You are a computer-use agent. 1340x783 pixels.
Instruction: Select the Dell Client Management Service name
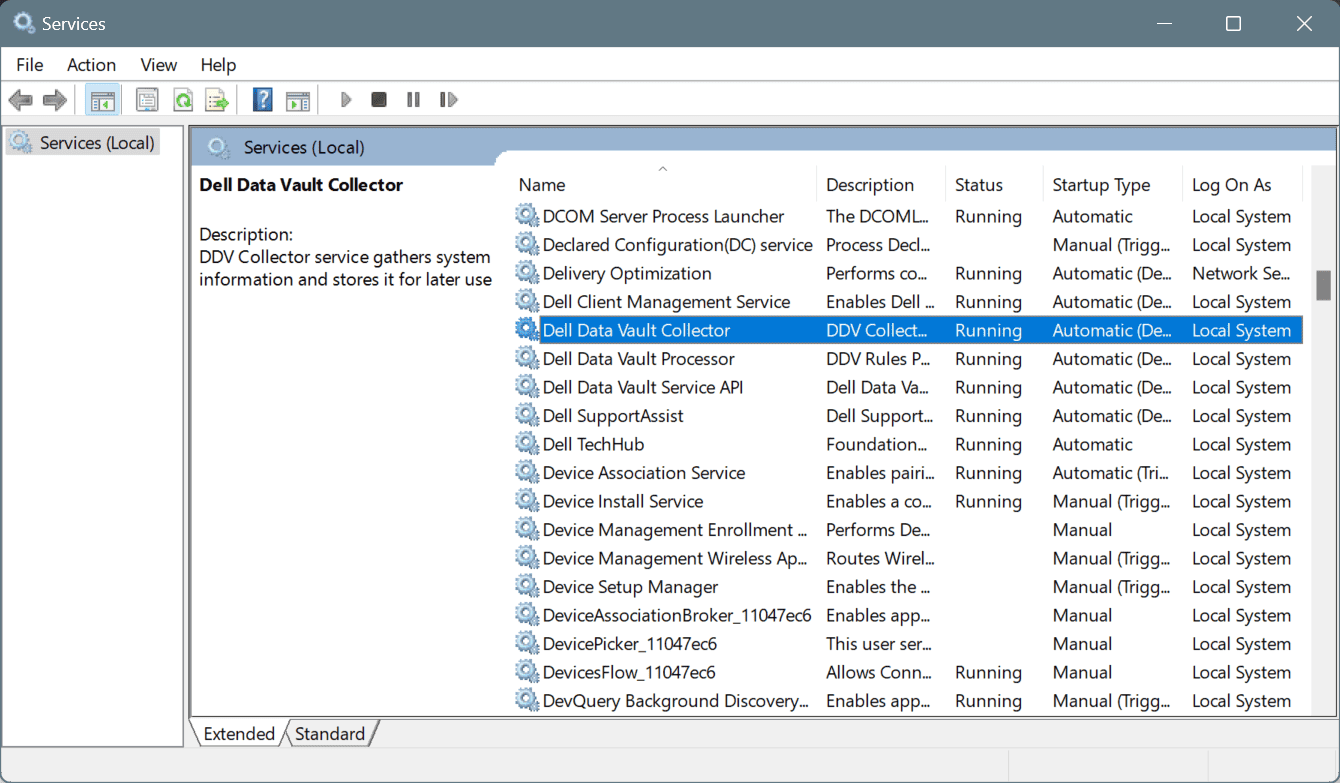(x=666, y=302)
